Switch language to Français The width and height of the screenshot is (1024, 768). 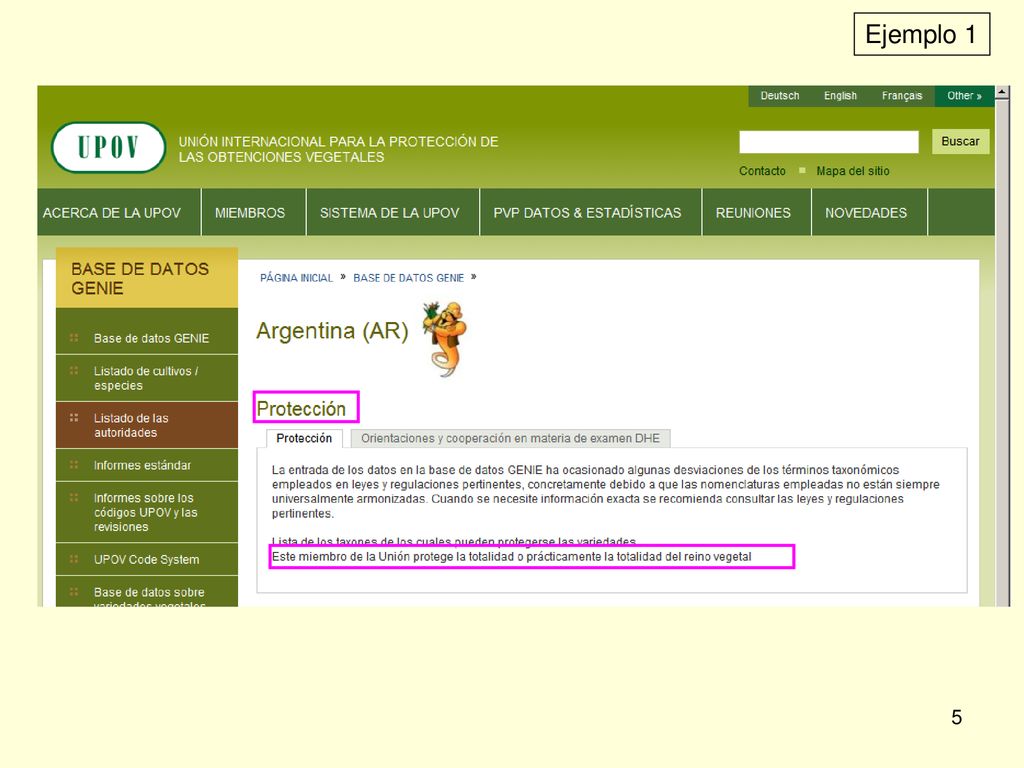coord(902,96)
